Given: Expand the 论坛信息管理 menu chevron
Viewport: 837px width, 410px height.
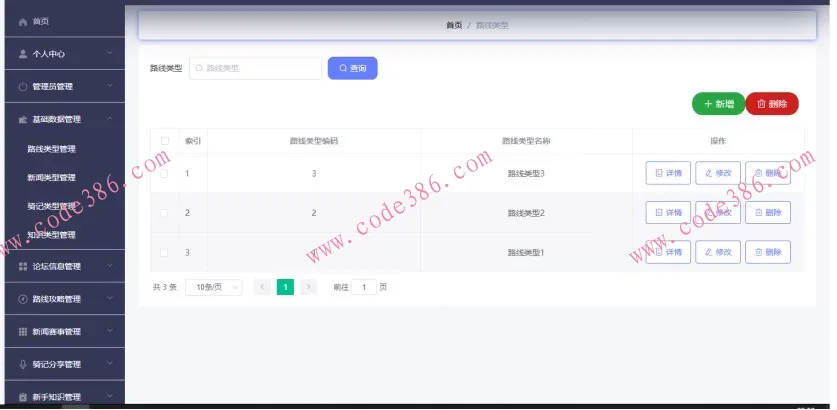Looking at the screenshot, I should pos(109,265).
